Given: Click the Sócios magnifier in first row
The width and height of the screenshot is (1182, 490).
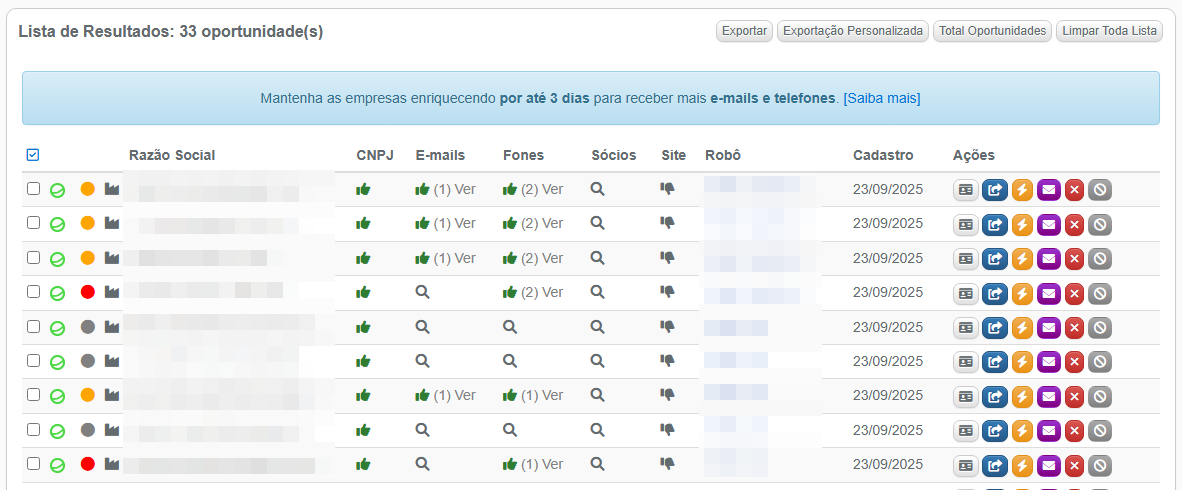Looking at the screenshot, I should (597, 189).
